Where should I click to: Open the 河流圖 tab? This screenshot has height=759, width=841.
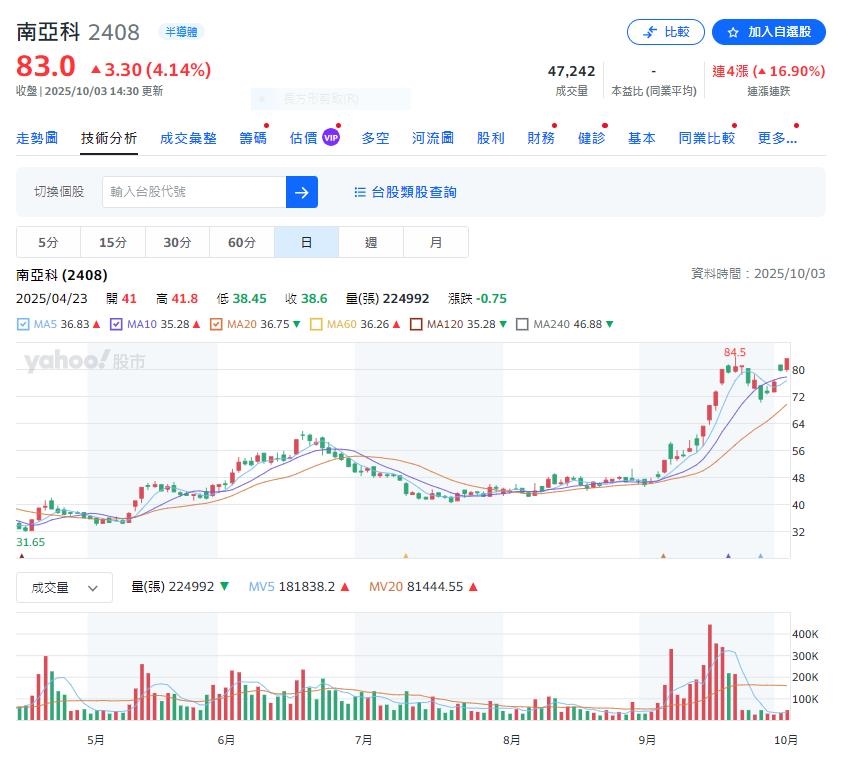[432, 138]
